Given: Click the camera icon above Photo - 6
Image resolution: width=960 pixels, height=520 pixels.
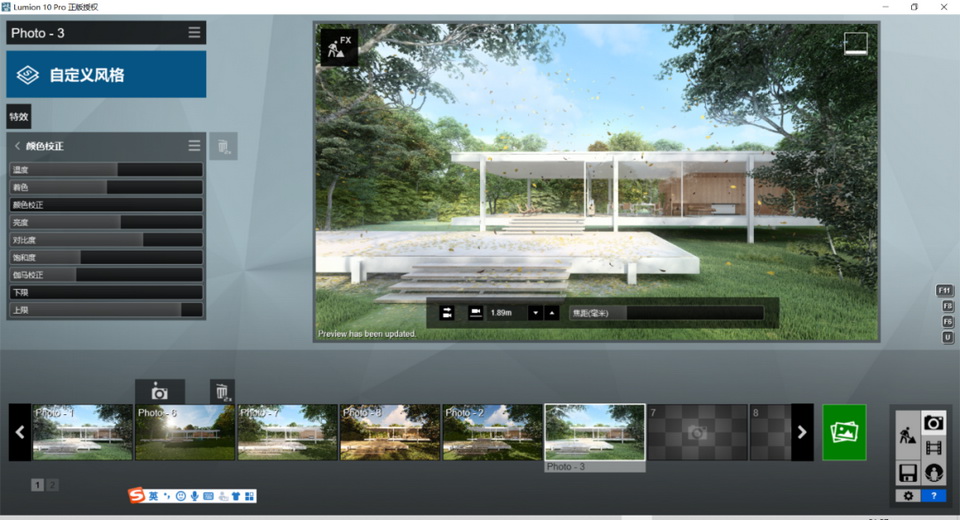Looking at the screenshot, I should [159, 392].
